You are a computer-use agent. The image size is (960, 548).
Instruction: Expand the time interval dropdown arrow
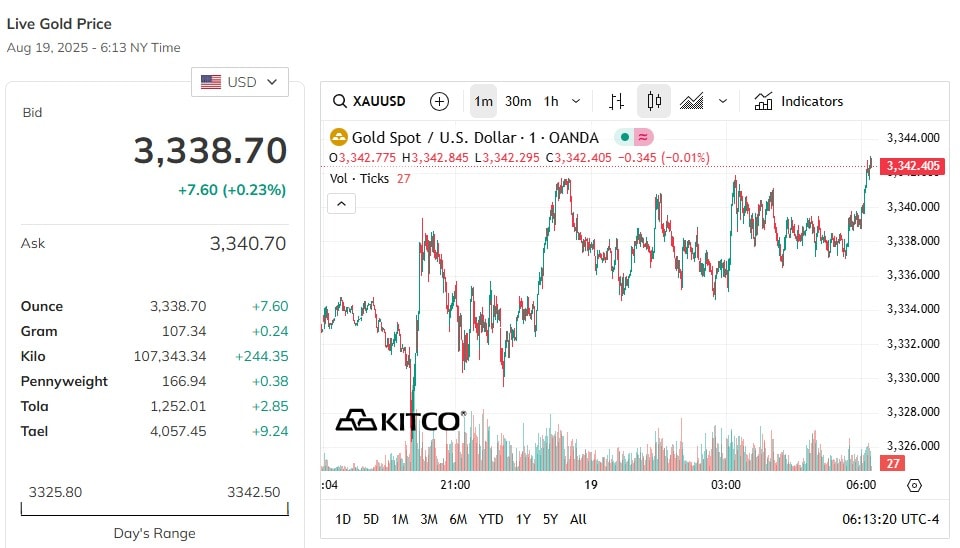pyautogui.click(x=576, y=101)
